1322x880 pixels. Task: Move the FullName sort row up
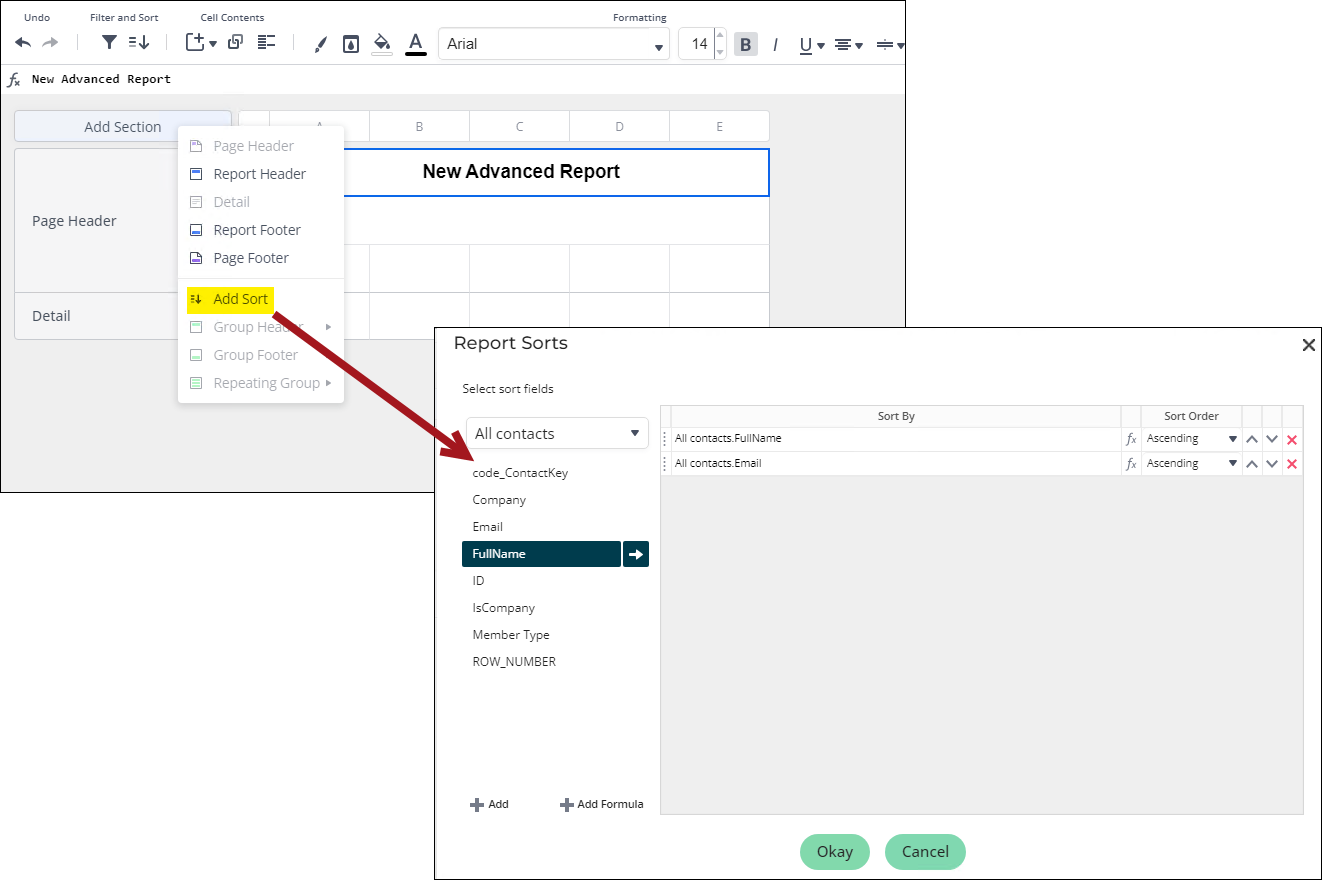pyautogui.click(x=1252, y=439)
